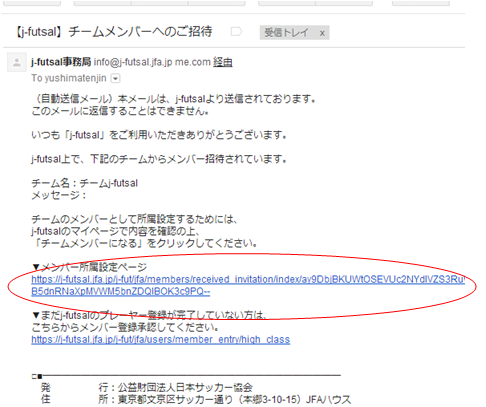486x407 pixels.
Task: Click the rightmost standalone toolbar button at top
Action: (x=421, y=3)
